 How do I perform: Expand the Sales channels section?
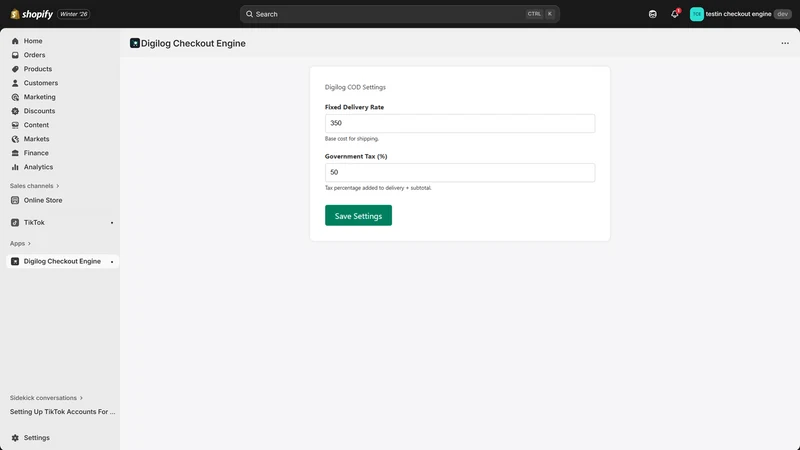point(34,186)
